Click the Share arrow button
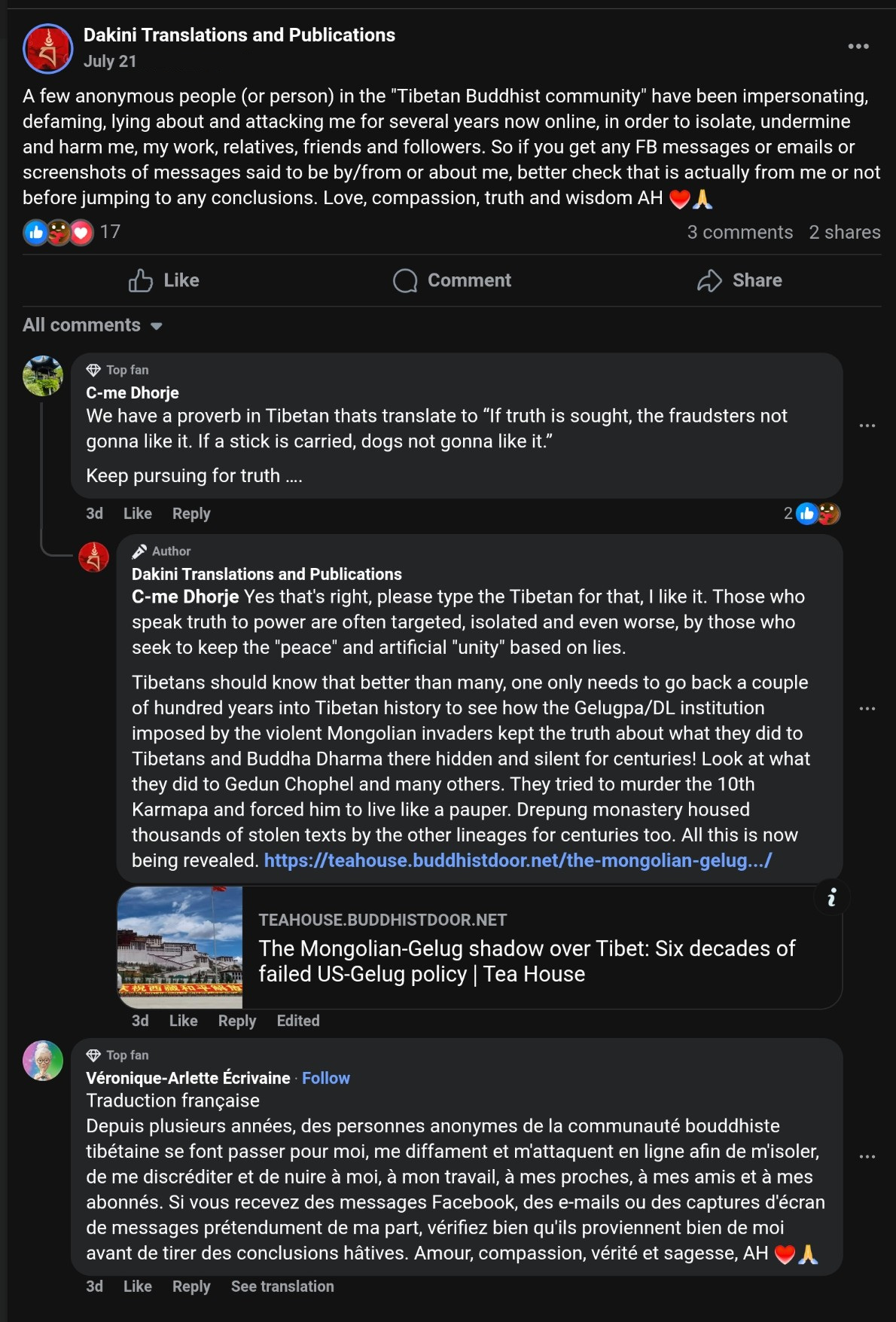This screenshot has width=896, height=1322. point(739,280)
